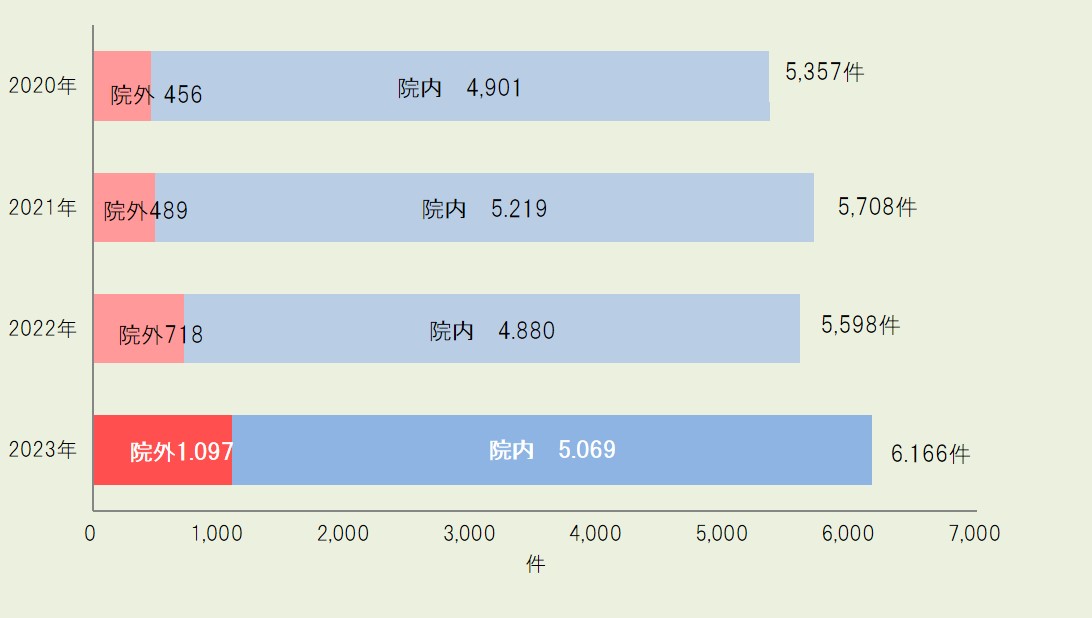Select the 2022年 院内 4.880 bar segment
1092x618 pixels.
492,328
